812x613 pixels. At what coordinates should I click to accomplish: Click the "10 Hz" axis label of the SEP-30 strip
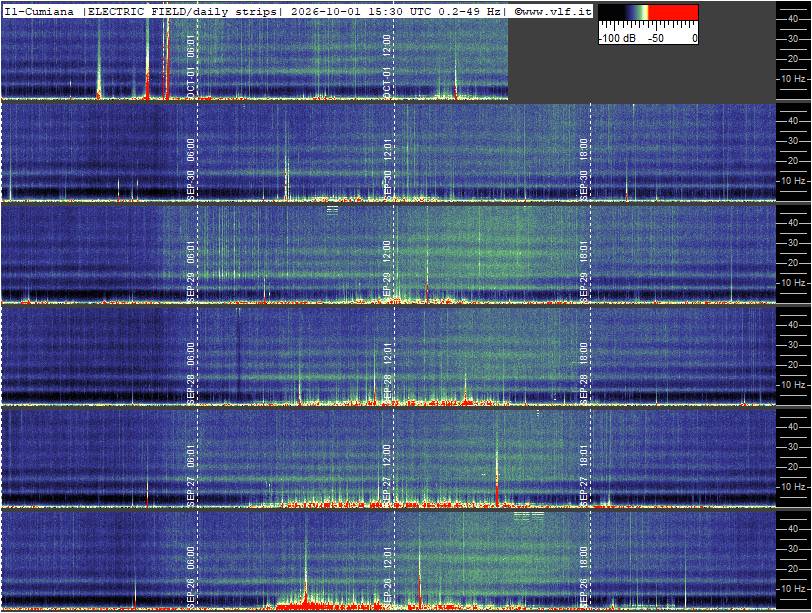click(x=793, y=181)
